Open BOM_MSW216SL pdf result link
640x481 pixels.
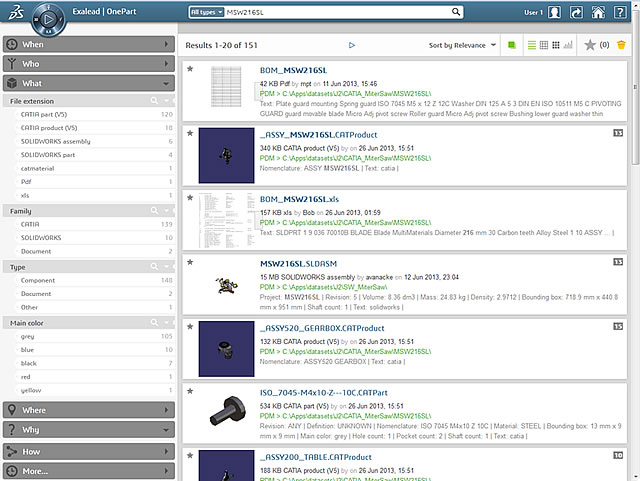293,70
